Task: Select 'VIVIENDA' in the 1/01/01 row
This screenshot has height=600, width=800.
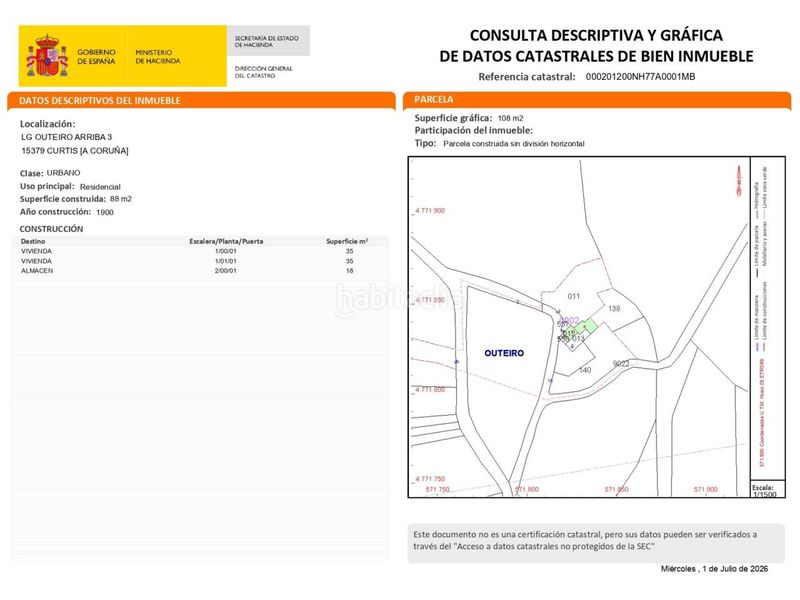Action: click(x=36, y=261)
